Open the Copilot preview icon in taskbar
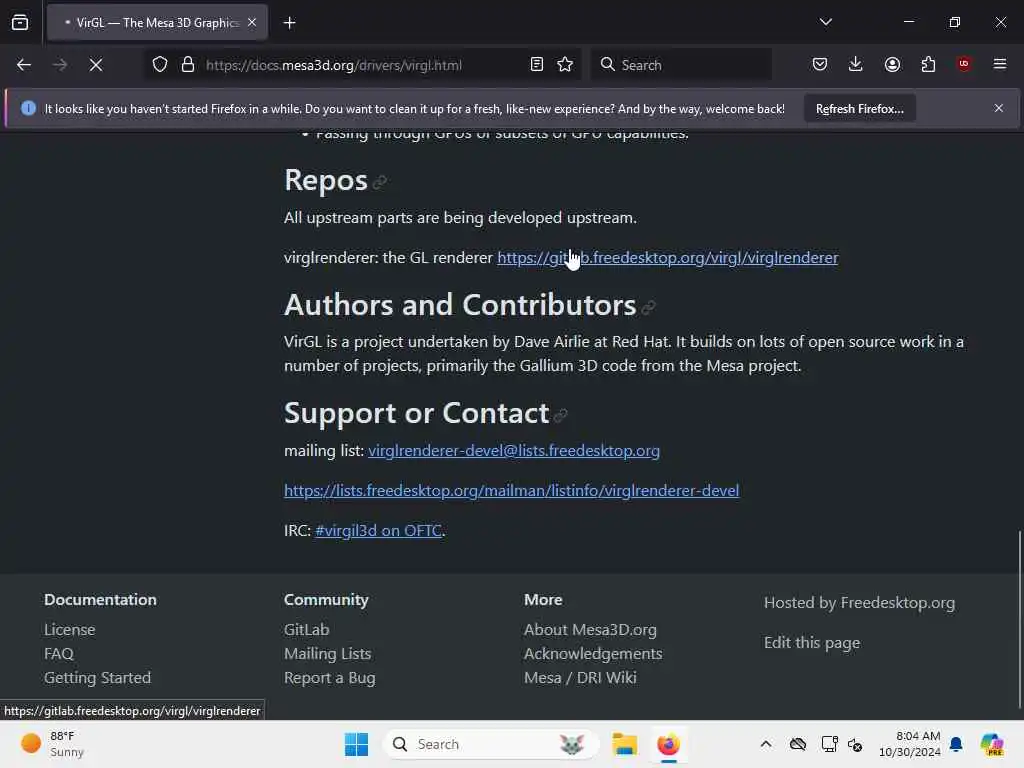This screenshot has height=768, width=1024. [991, 744]
